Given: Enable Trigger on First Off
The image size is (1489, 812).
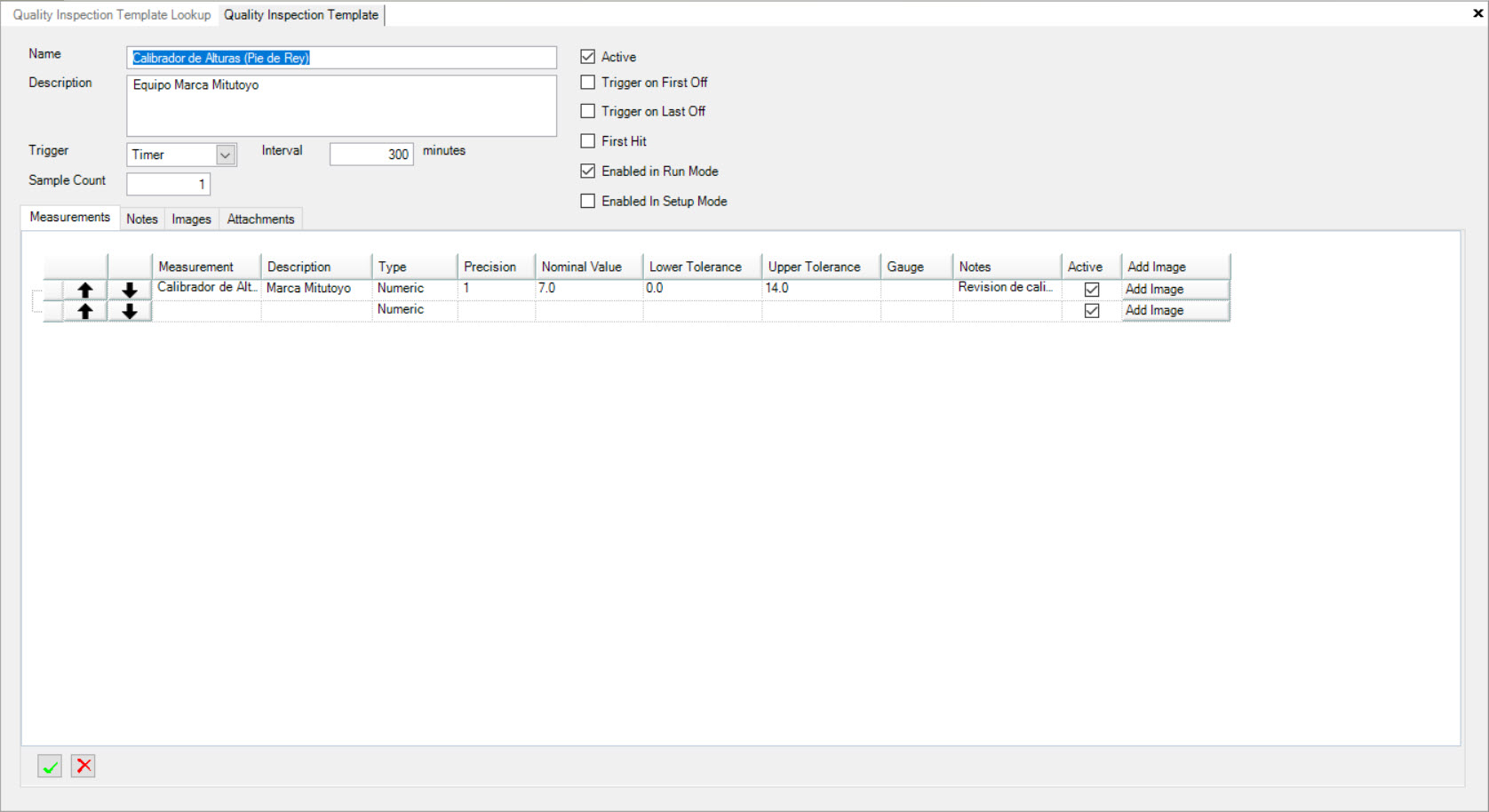Looking at the screenshot, I should pos(587,82).
